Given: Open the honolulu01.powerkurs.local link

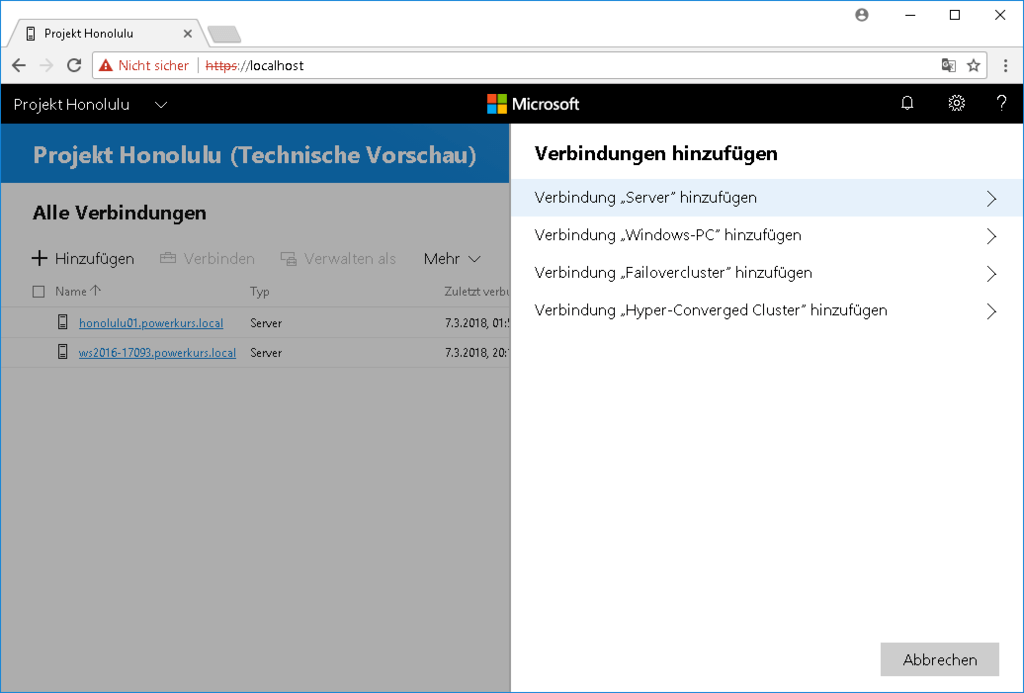Looking at the screenshot, I should point(151,323).
